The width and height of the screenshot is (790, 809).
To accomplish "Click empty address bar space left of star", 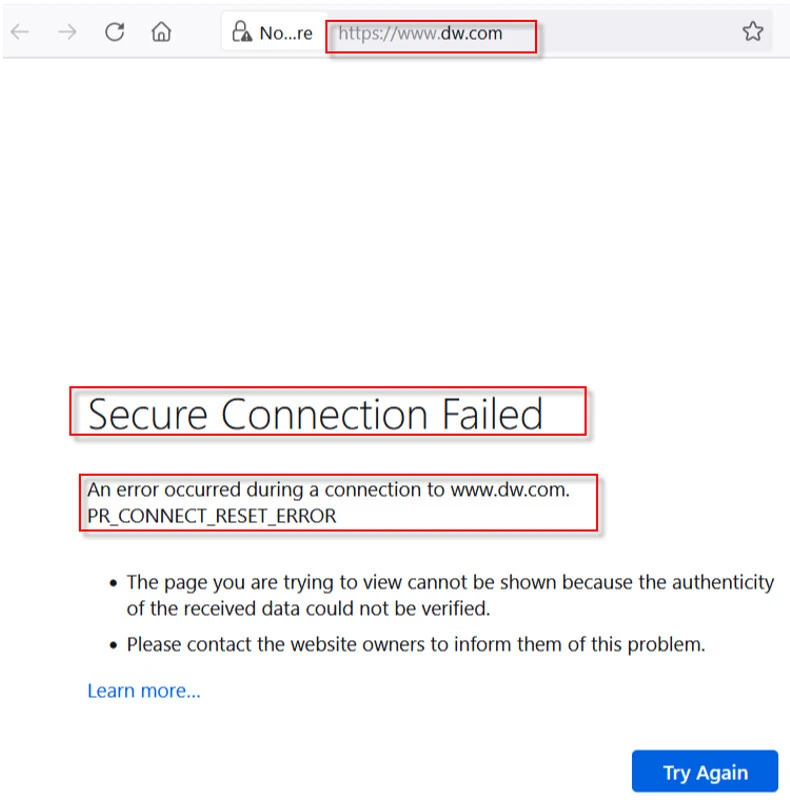I will point(640,32).
